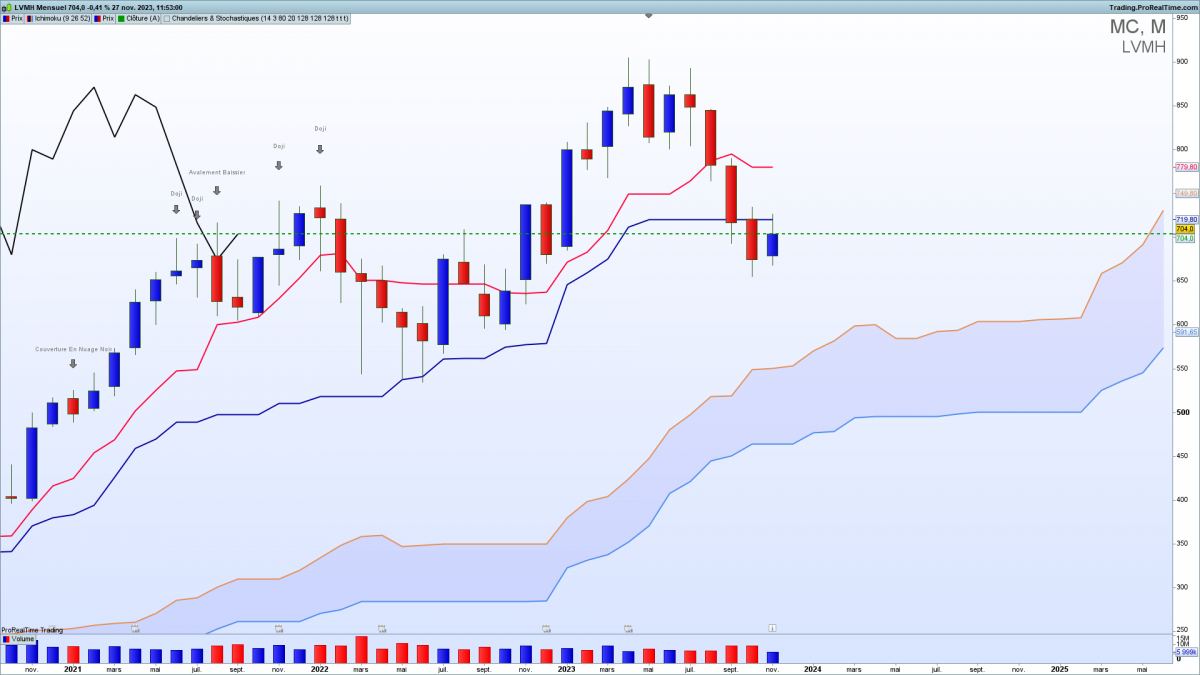This screenshot has height=675, width=1200.
Task: Click the event marker above 2023 label
Action: click(x=546, y=629)
